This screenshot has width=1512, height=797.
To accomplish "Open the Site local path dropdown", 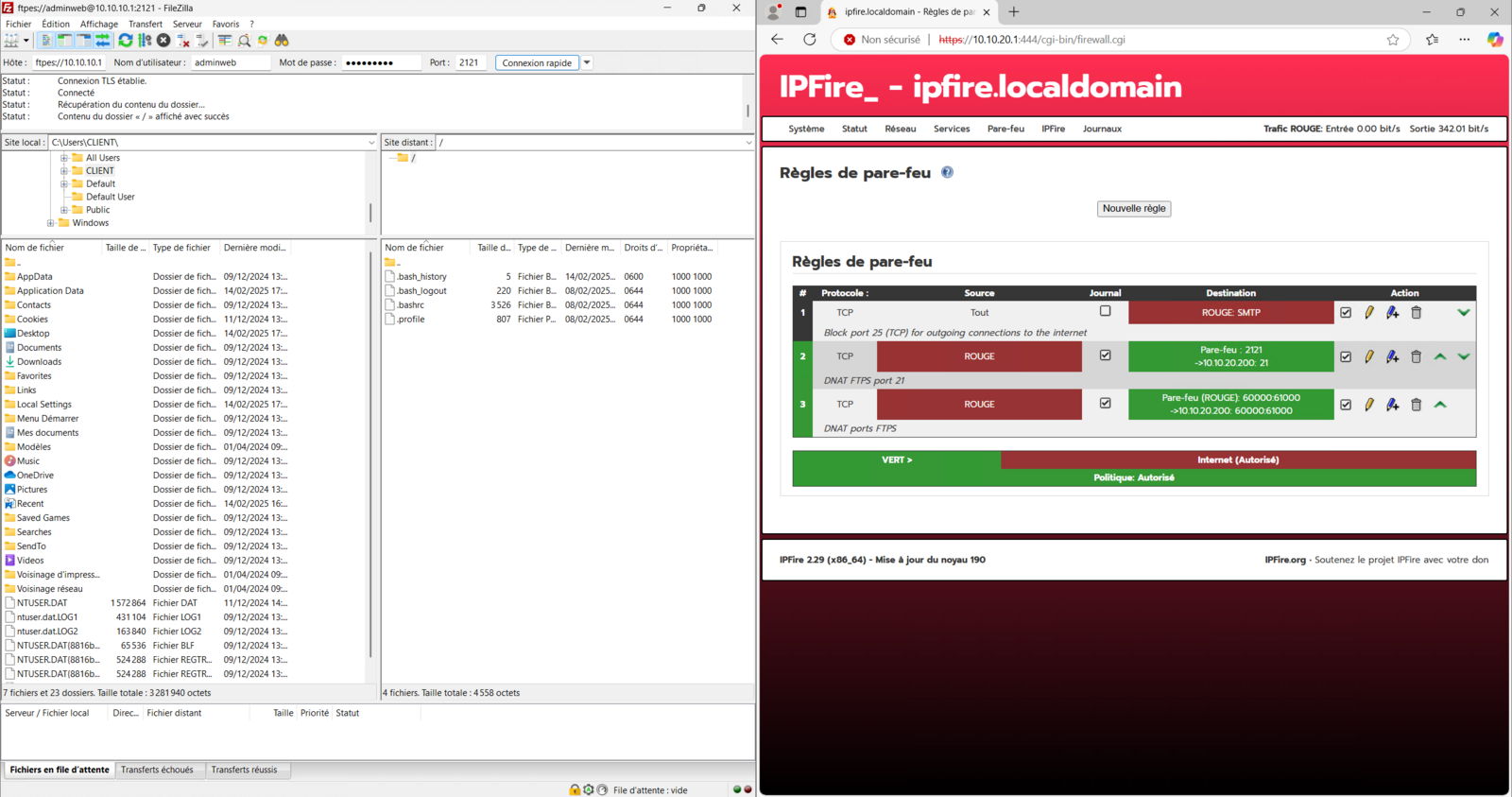I will 371,143.
